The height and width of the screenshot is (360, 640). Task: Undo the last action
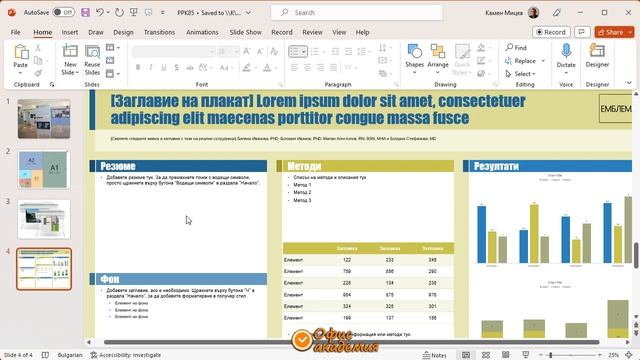tap(99, 13)
